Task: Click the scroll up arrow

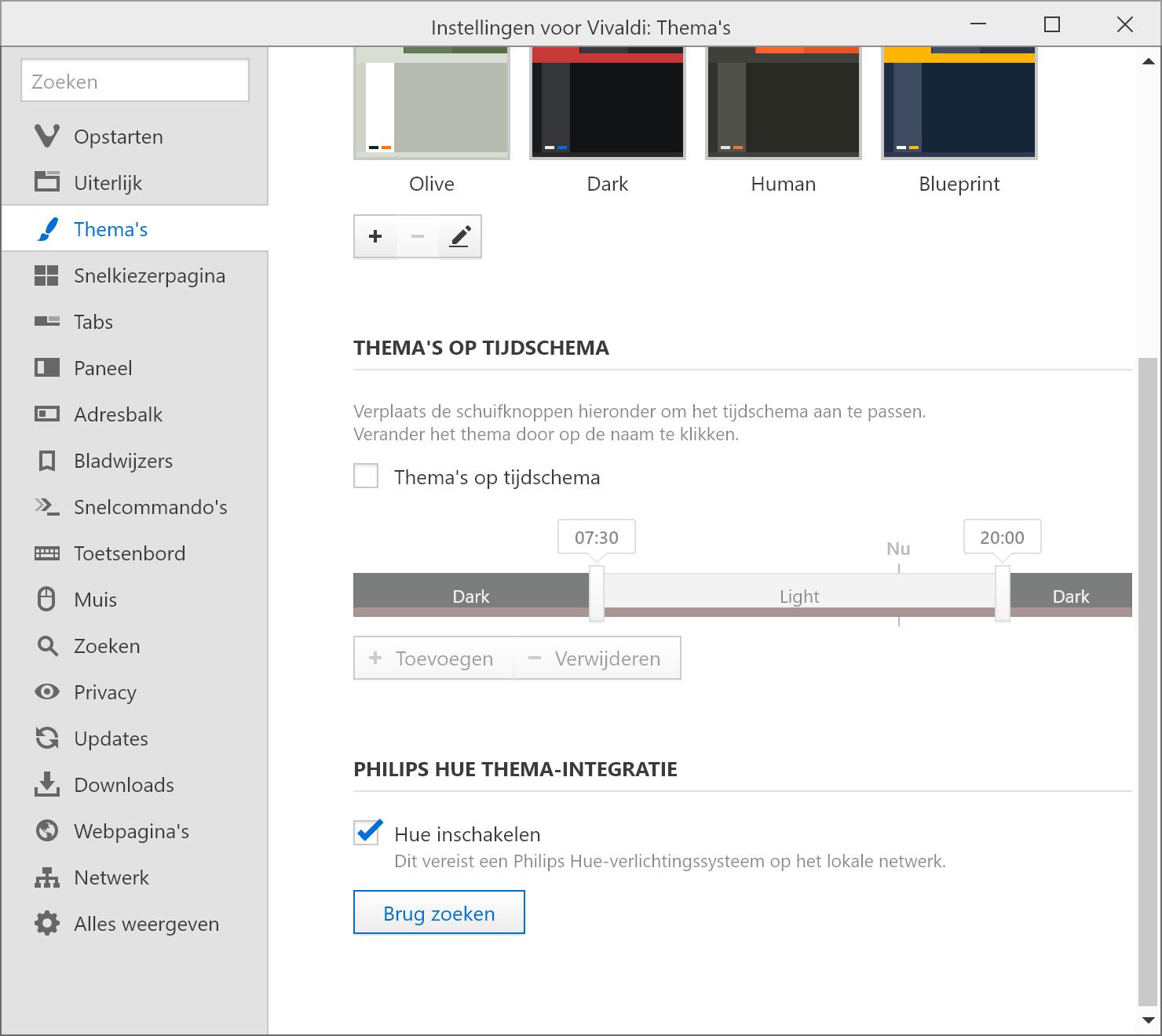Action: point(1149,61)
